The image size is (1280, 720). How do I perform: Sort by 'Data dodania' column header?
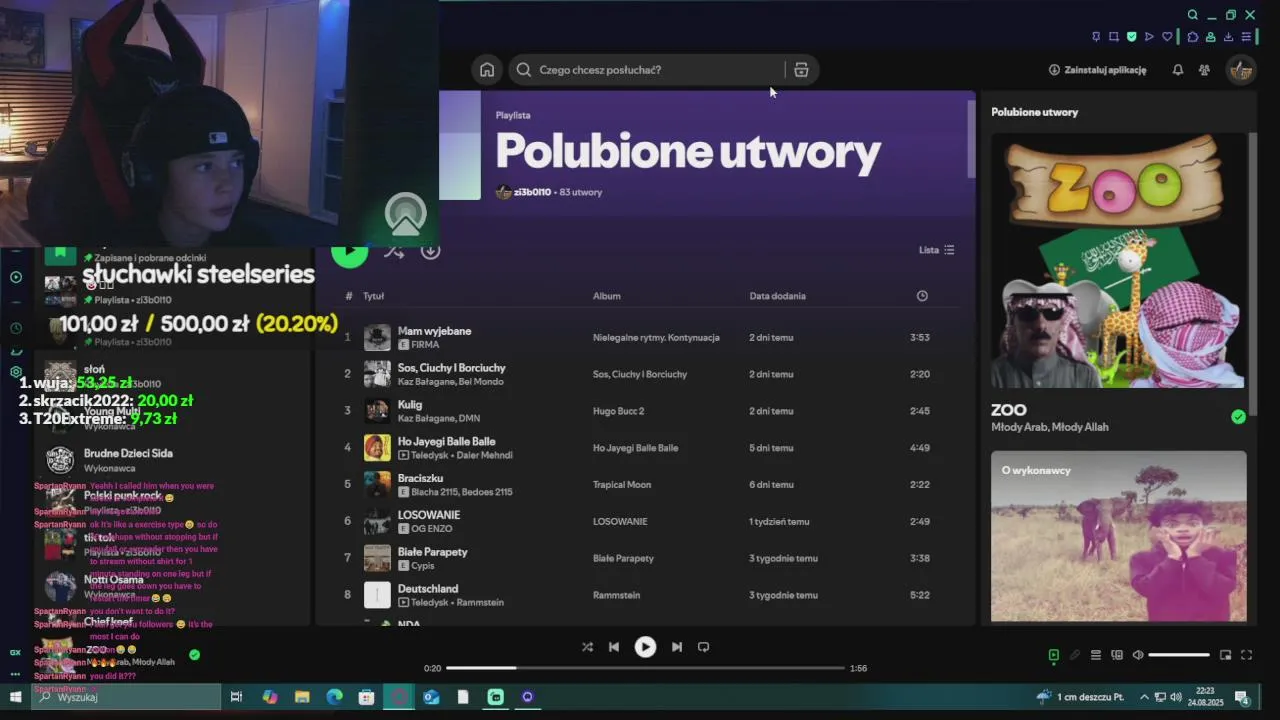point(777,296)
